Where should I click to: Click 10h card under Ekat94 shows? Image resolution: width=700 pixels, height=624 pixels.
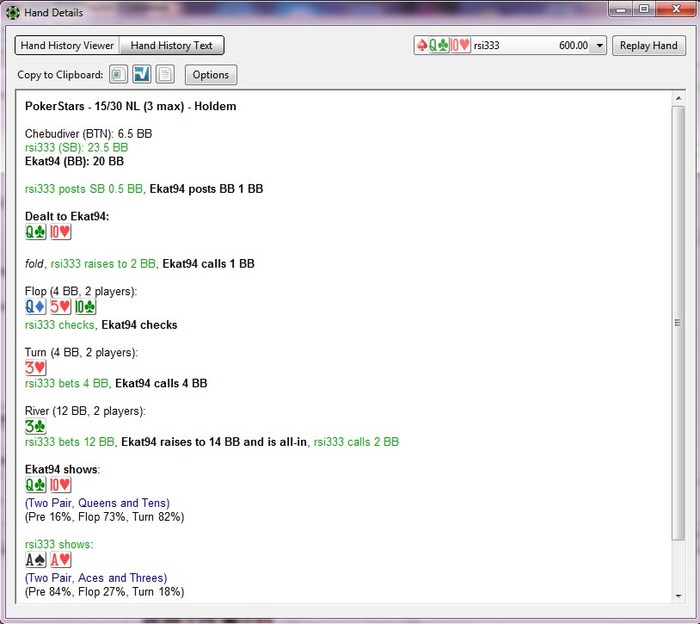[x=60, y=485]
